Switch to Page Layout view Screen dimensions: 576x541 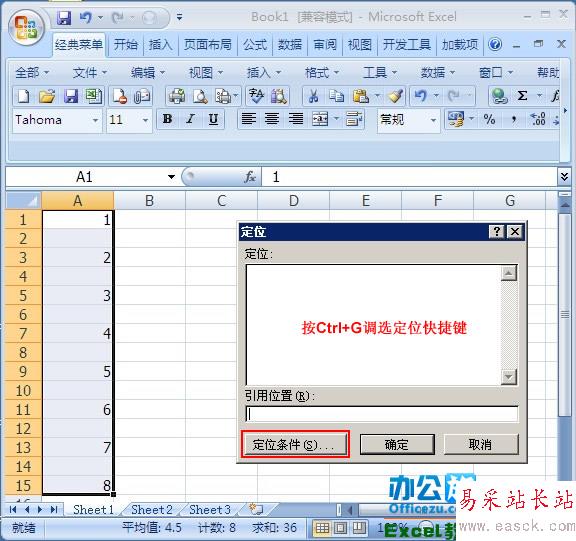coord(340,528)
